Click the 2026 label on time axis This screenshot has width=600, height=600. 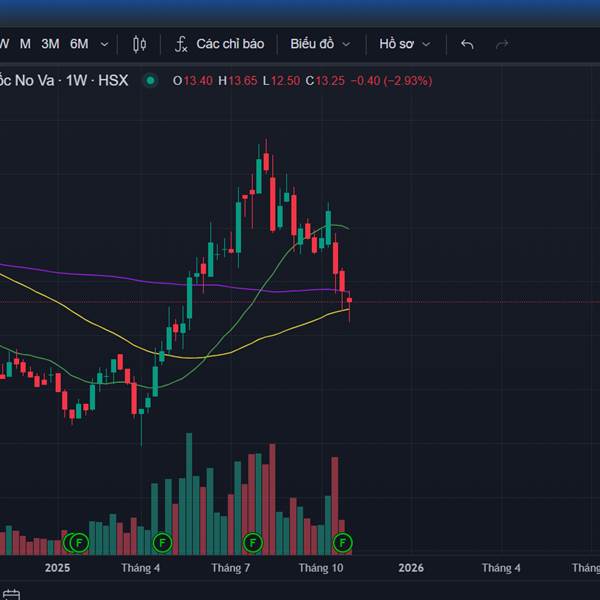click(411, 568)
